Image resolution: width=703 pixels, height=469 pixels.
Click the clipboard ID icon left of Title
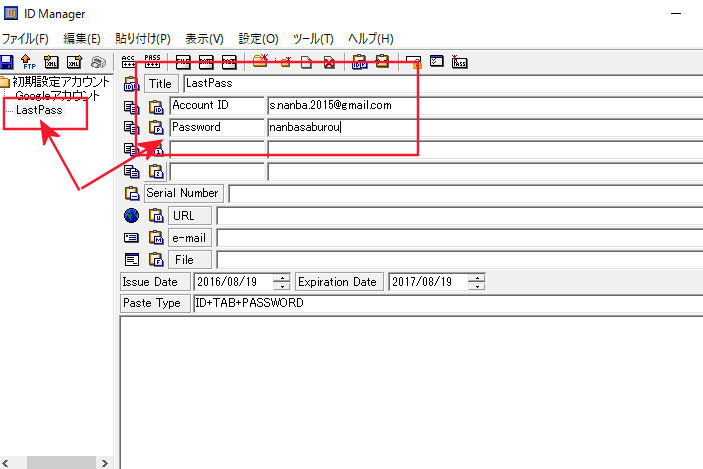point(131,84)
